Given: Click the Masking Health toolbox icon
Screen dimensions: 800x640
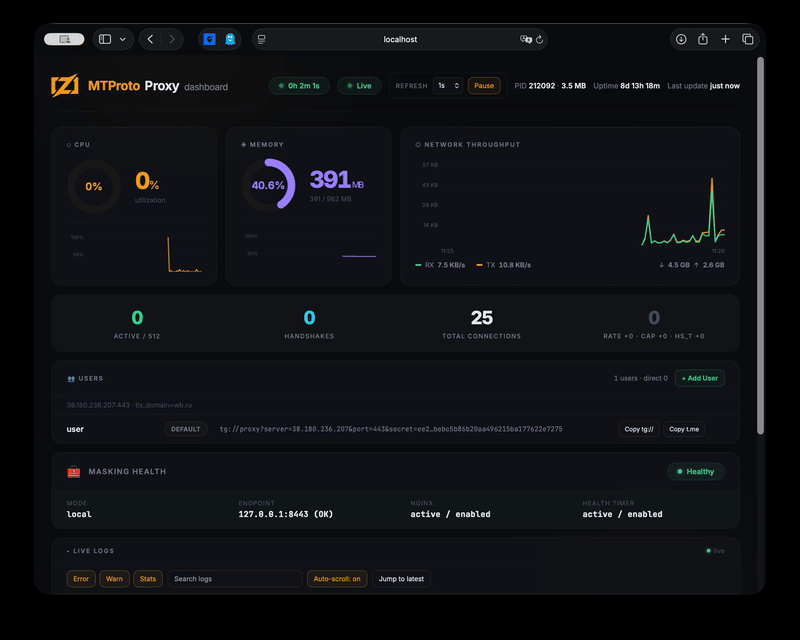Looking at the screenshot, I should pyautogui.click(x=73, y=472).
